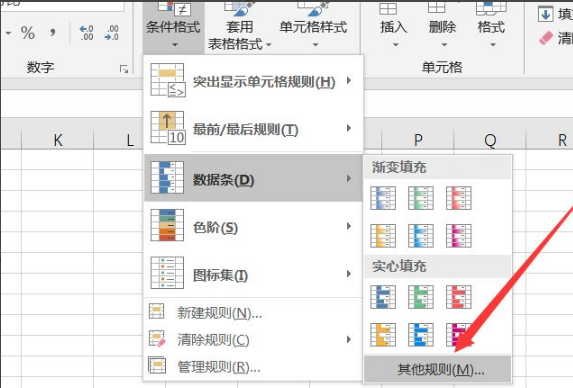Open the 清除规则 submenu
Screen dimensions: 573x388
(253, 339)
